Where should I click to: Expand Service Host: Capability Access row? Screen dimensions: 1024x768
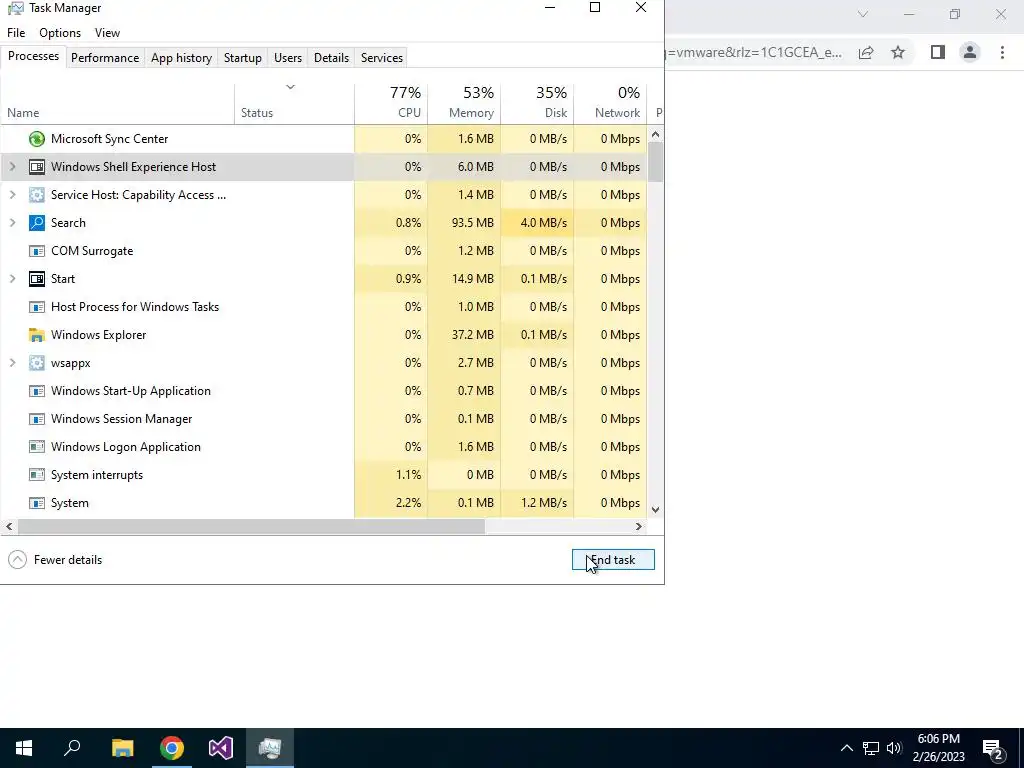coord(12,195)
